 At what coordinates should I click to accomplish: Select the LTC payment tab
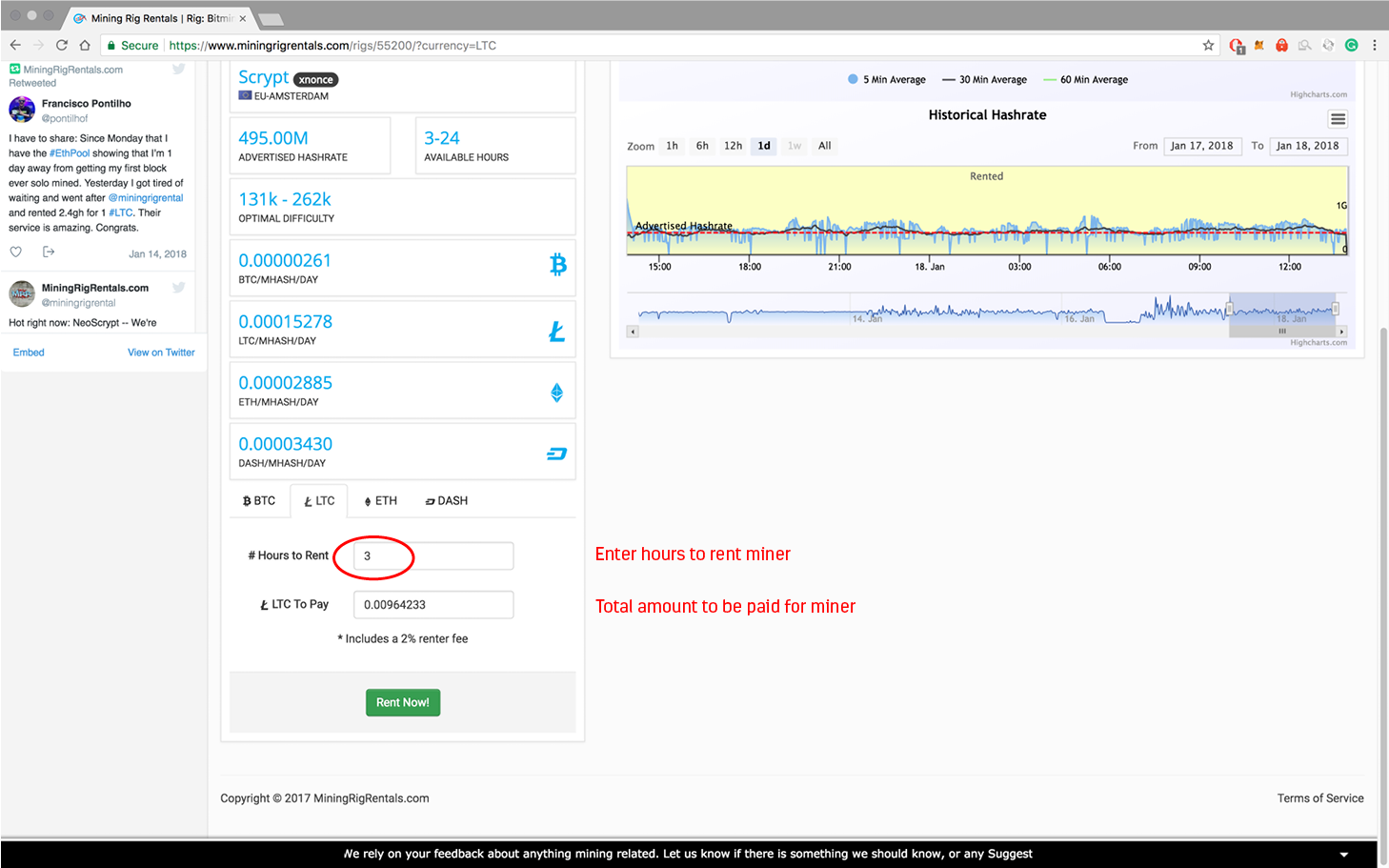(319, 500)
